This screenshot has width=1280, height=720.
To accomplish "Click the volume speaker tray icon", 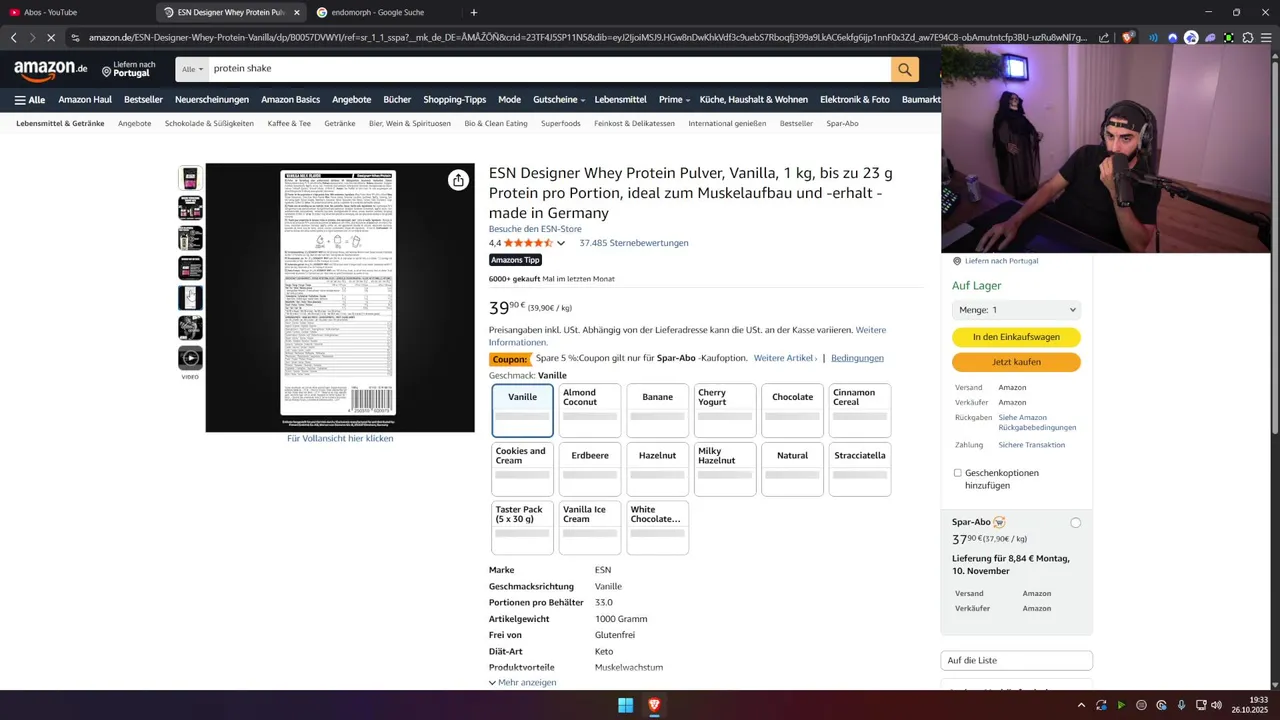I will click(1216, 705).
